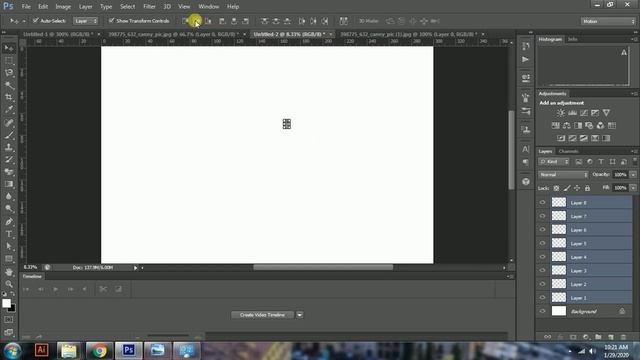The height and width of the screenshot is (360, 640).
Task: Click the Delete layer trash icon
Action: [623, 337]
